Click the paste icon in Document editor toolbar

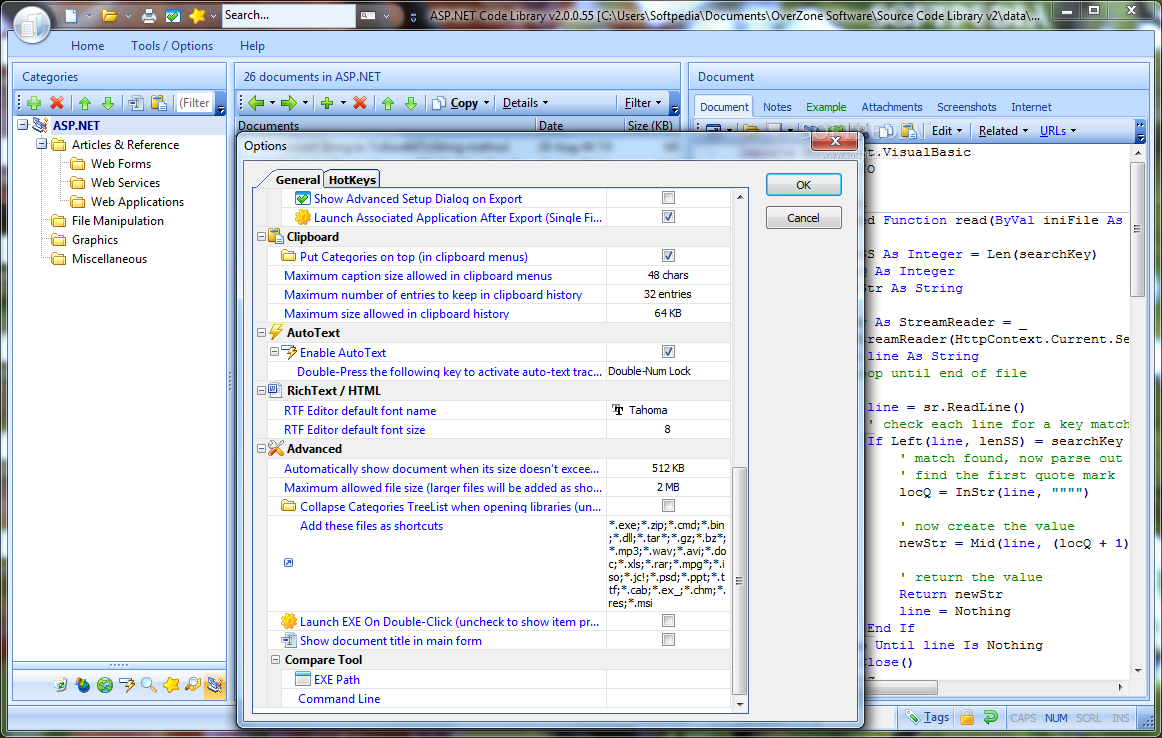pos(909,131)
